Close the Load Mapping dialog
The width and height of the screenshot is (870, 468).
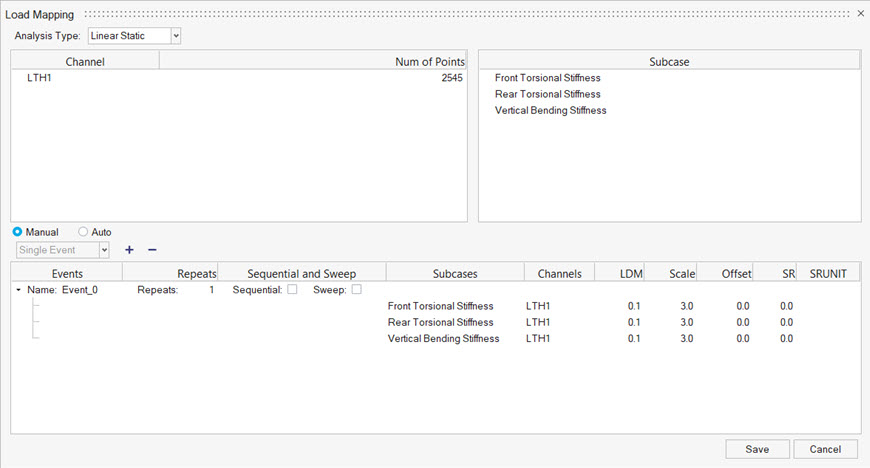861,14
